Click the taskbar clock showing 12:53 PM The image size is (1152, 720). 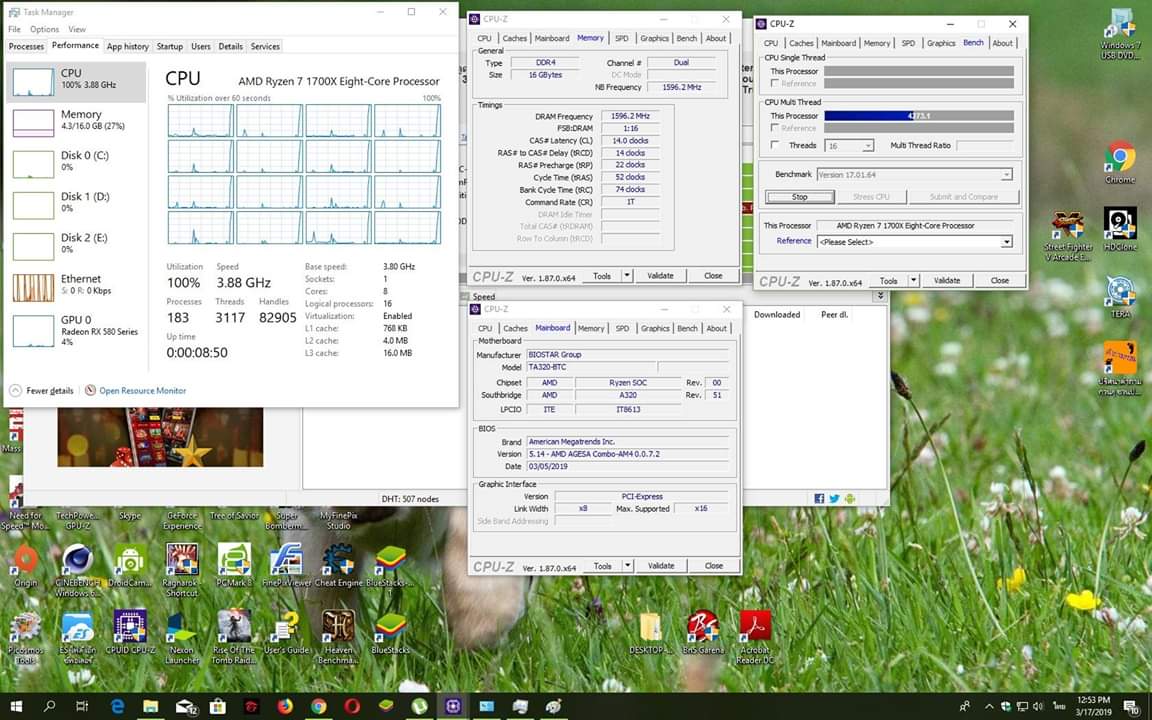point(1094,706)
